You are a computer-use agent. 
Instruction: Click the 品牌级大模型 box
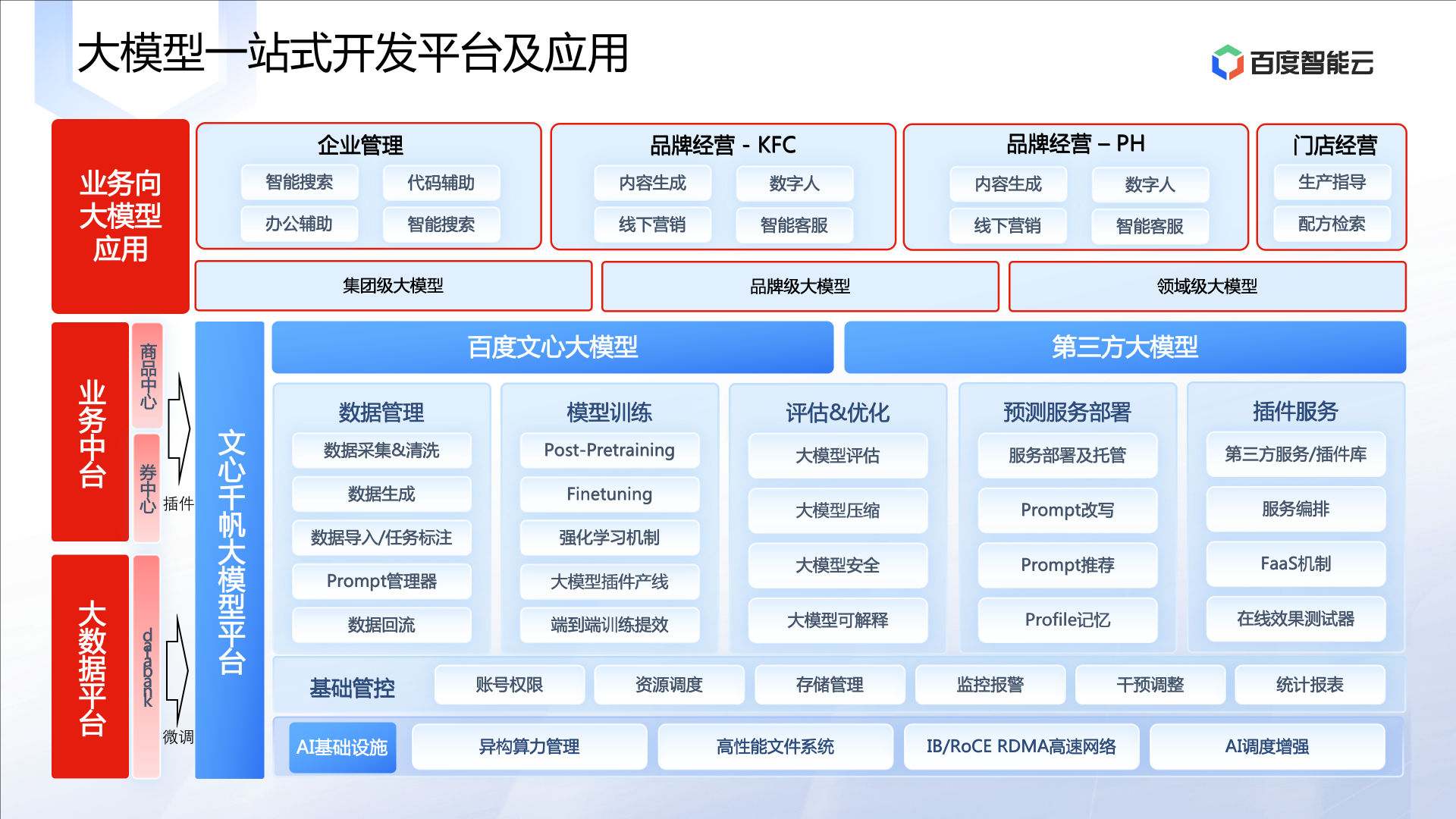tap(800, 287)
